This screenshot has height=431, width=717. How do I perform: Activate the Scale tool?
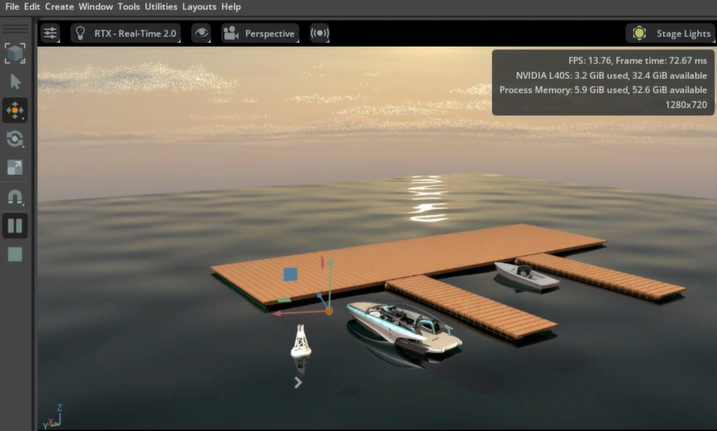pyautogui.click(x=15, y=167)
